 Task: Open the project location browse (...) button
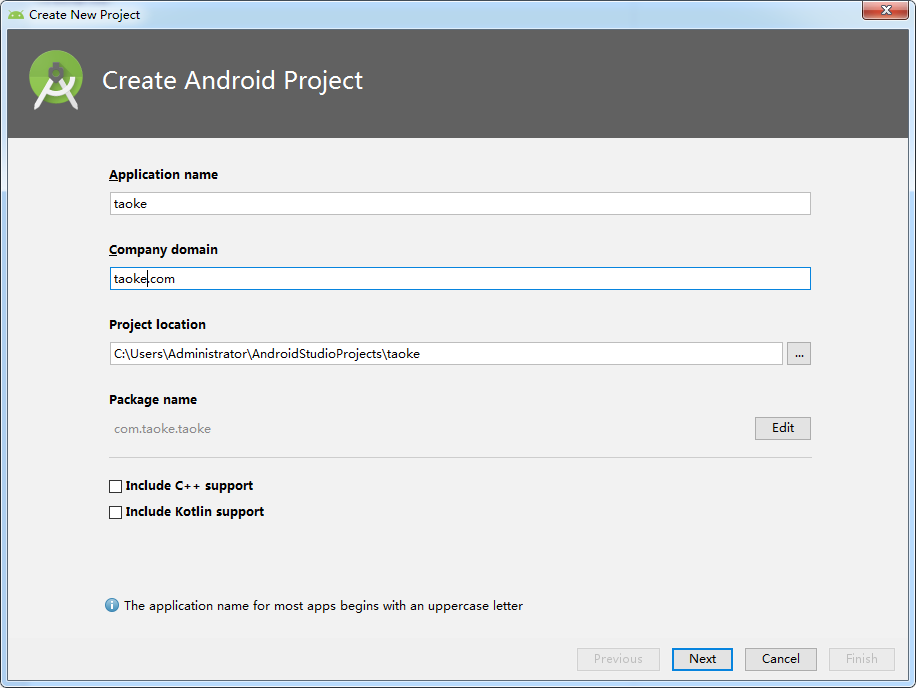(x=799, y=354)
